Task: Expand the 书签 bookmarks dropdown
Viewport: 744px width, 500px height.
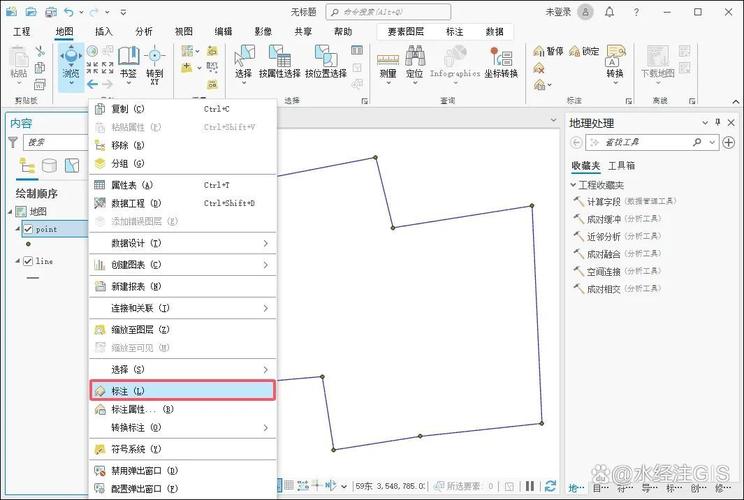Action: click(x=128, y=83)
